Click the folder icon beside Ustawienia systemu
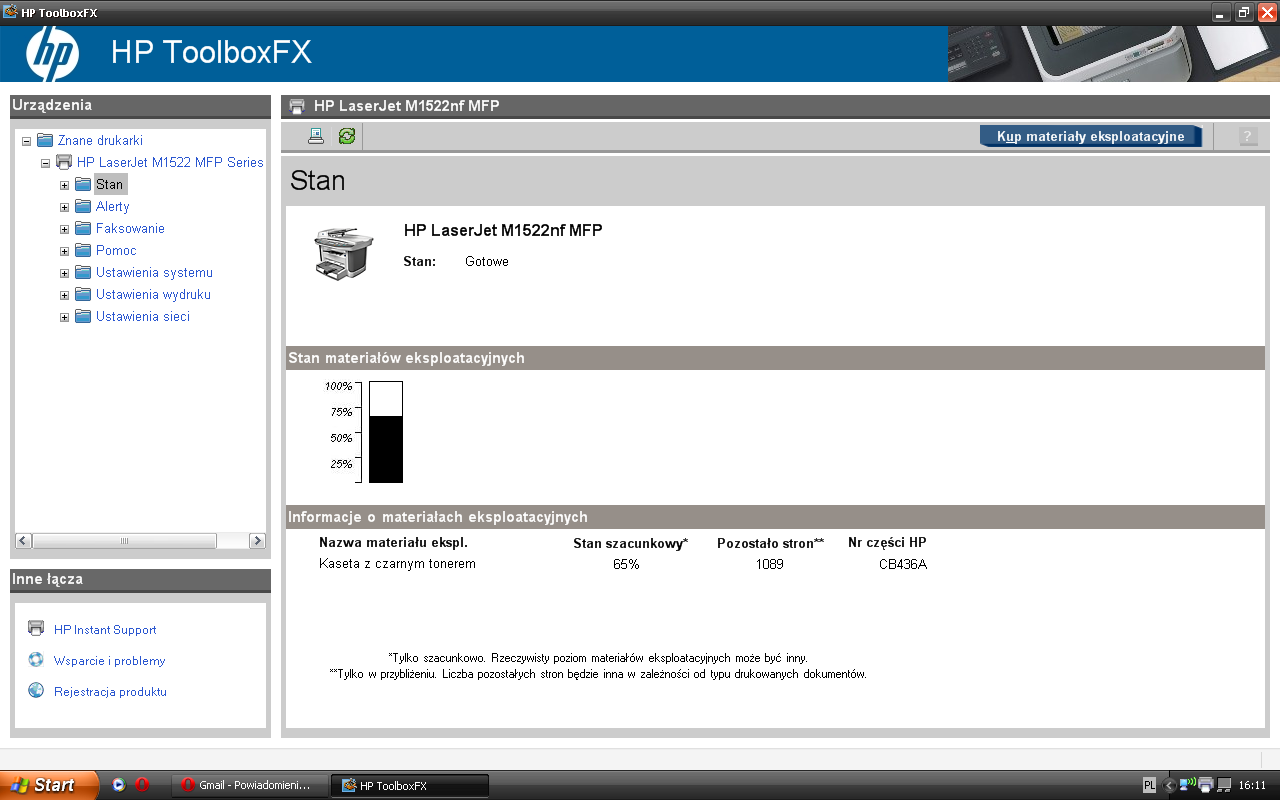Screen dimensions: 1280x800 click(x=82, y=272)
